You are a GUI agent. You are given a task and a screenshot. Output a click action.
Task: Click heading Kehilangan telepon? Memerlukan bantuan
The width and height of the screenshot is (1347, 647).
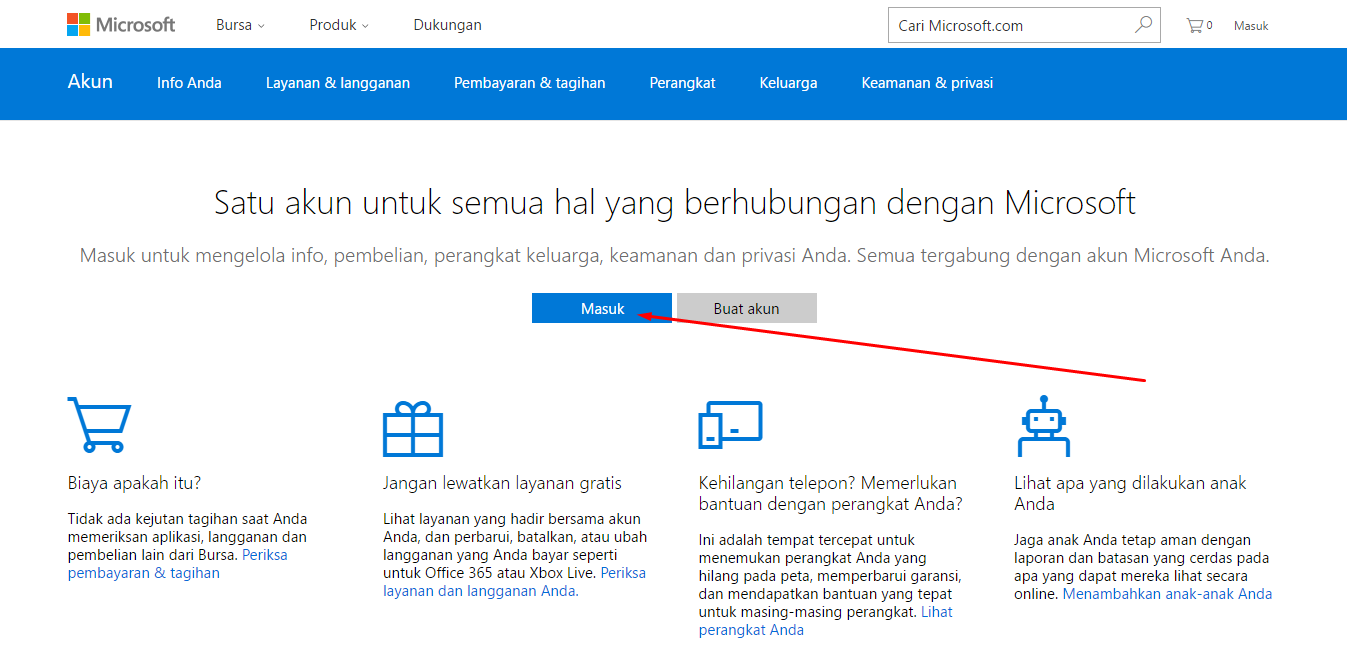click(830, 493)
